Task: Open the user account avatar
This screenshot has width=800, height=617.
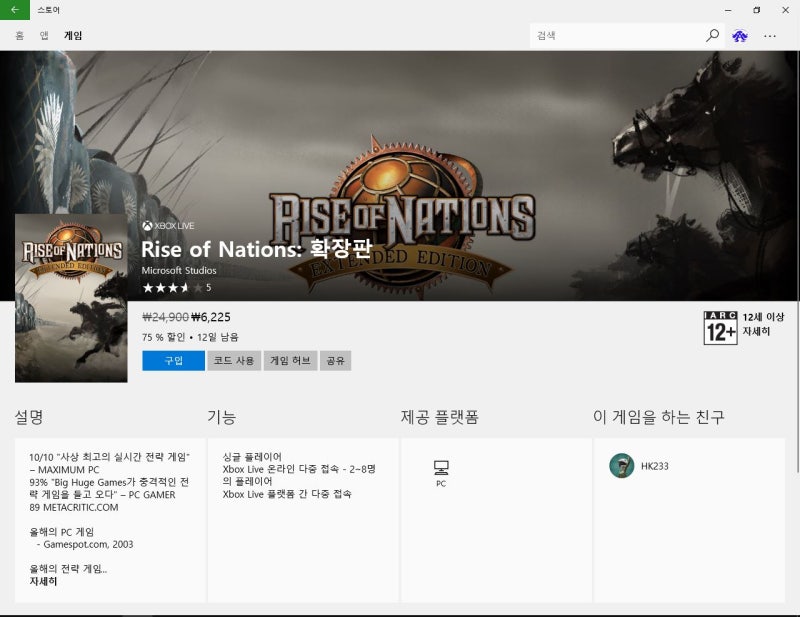Action: click(740, 36)
